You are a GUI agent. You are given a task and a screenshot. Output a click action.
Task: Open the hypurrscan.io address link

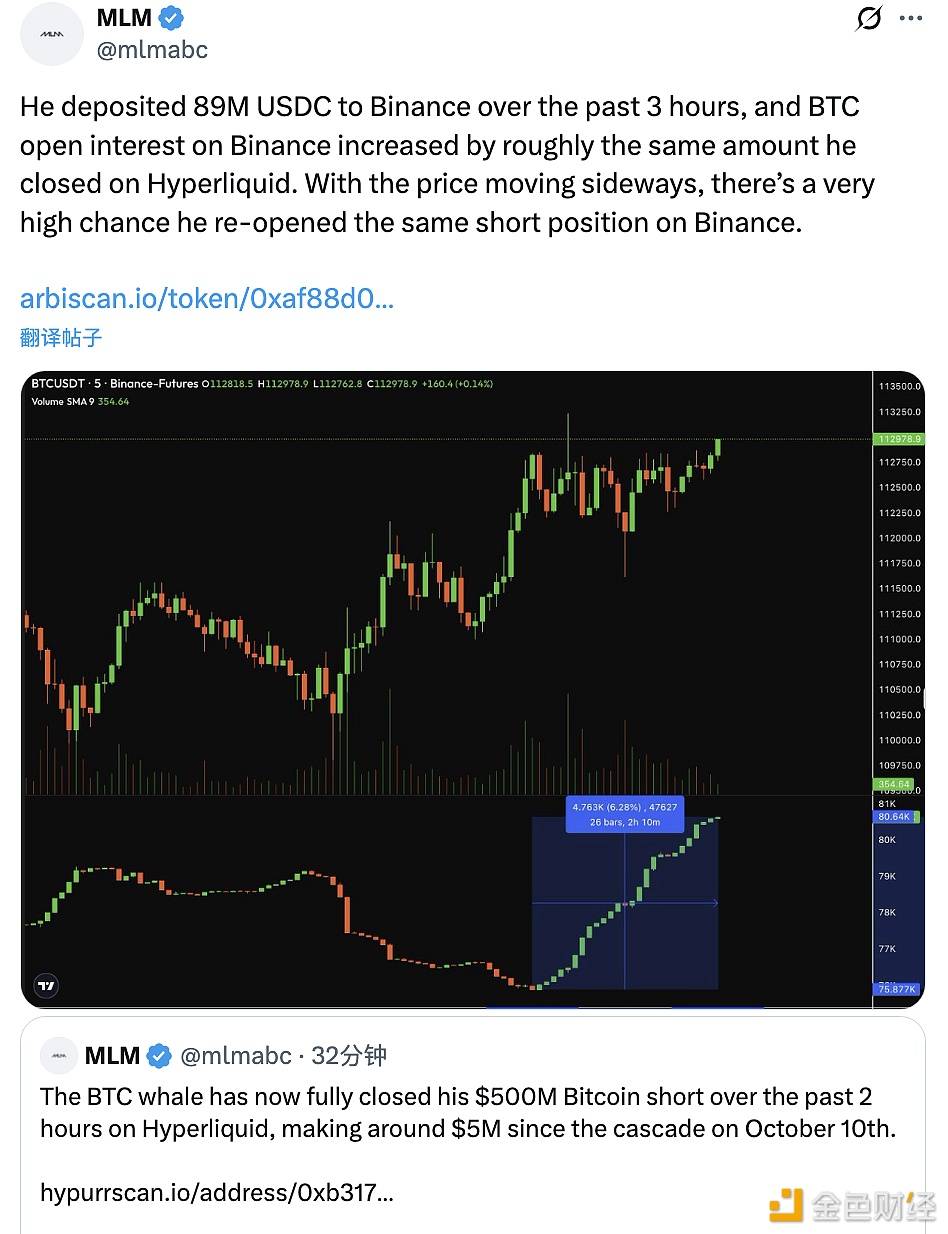(216, 1192)
